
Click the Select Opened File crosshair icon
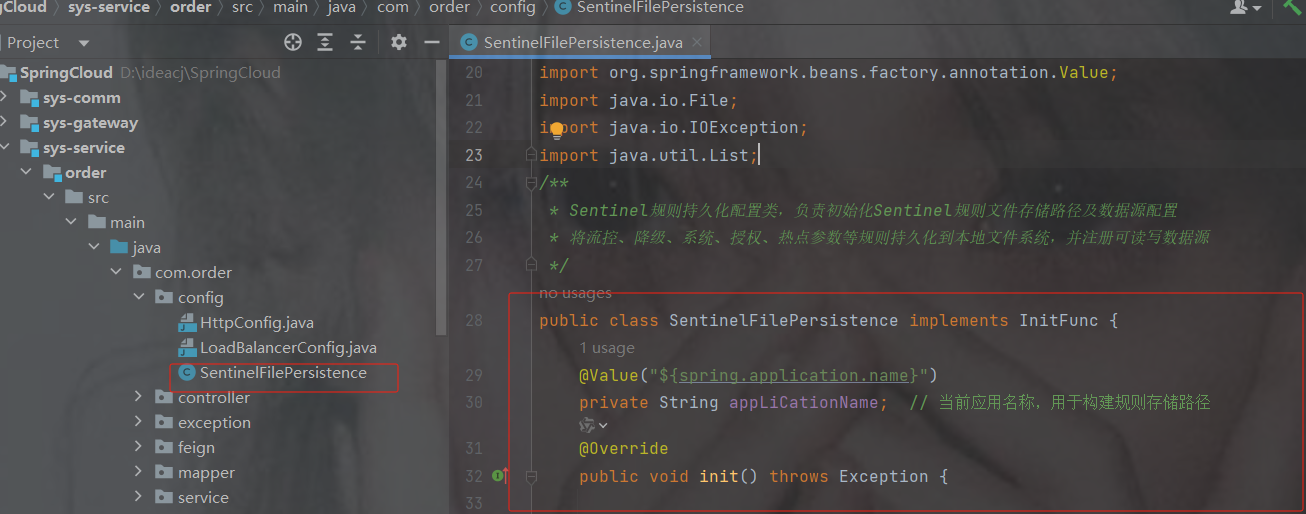tap(293, 42)
